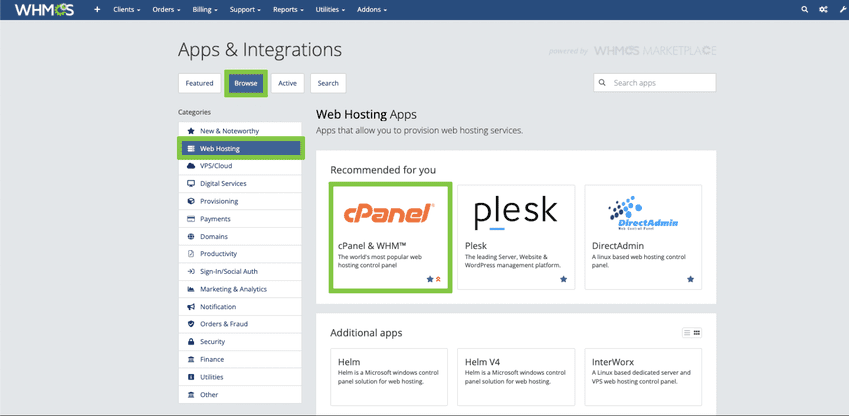
Task: Switch to the Featured tab
Action: (x=199, y=83)
